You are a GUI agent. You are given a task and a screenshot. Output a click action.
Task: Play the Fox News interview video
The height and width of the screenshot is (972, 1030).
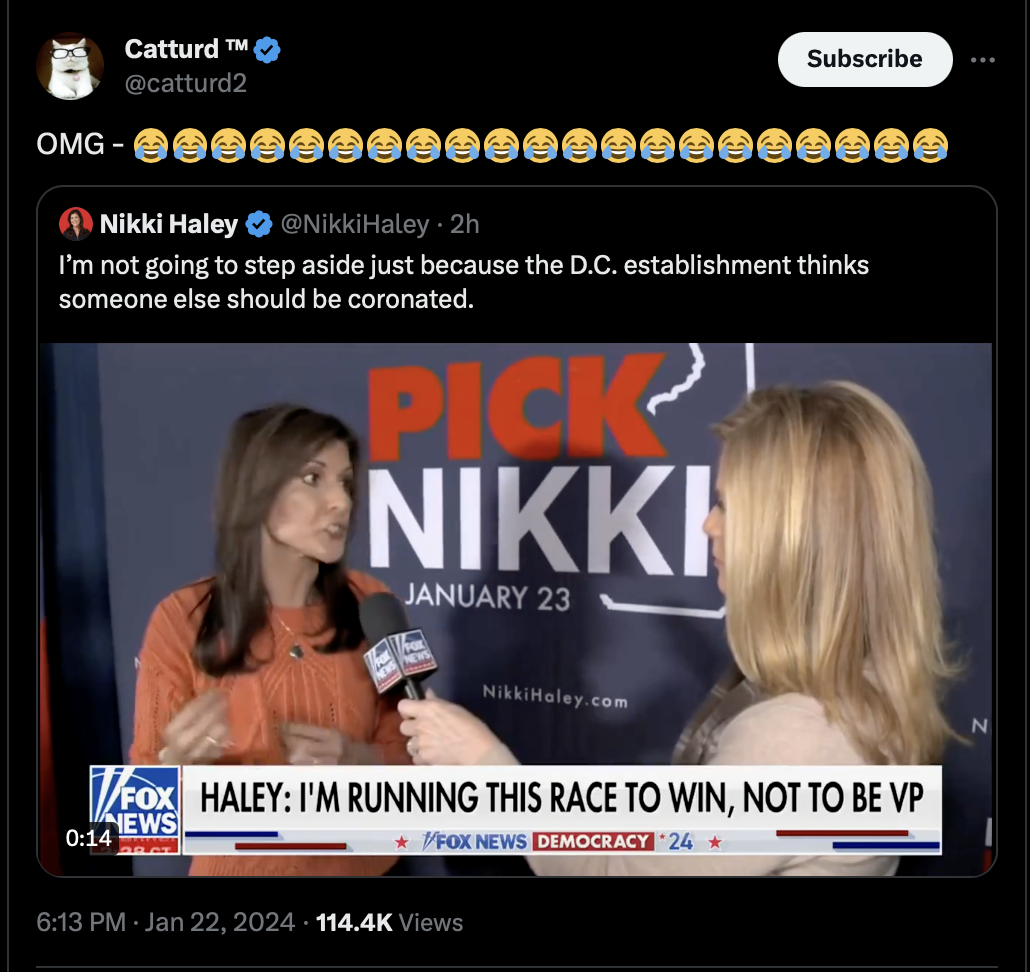[x=516, y=609]
